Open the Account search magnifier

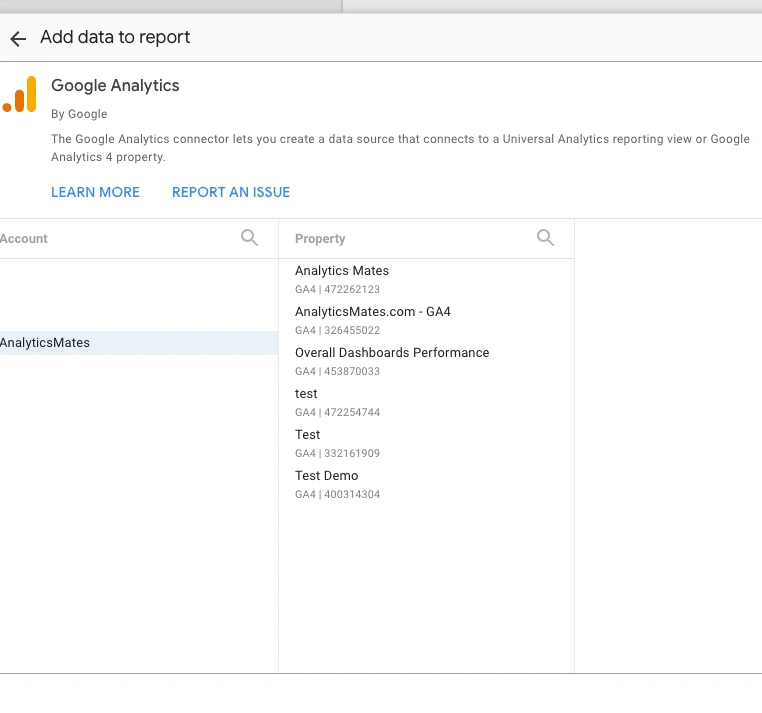[x=249, y=238]
